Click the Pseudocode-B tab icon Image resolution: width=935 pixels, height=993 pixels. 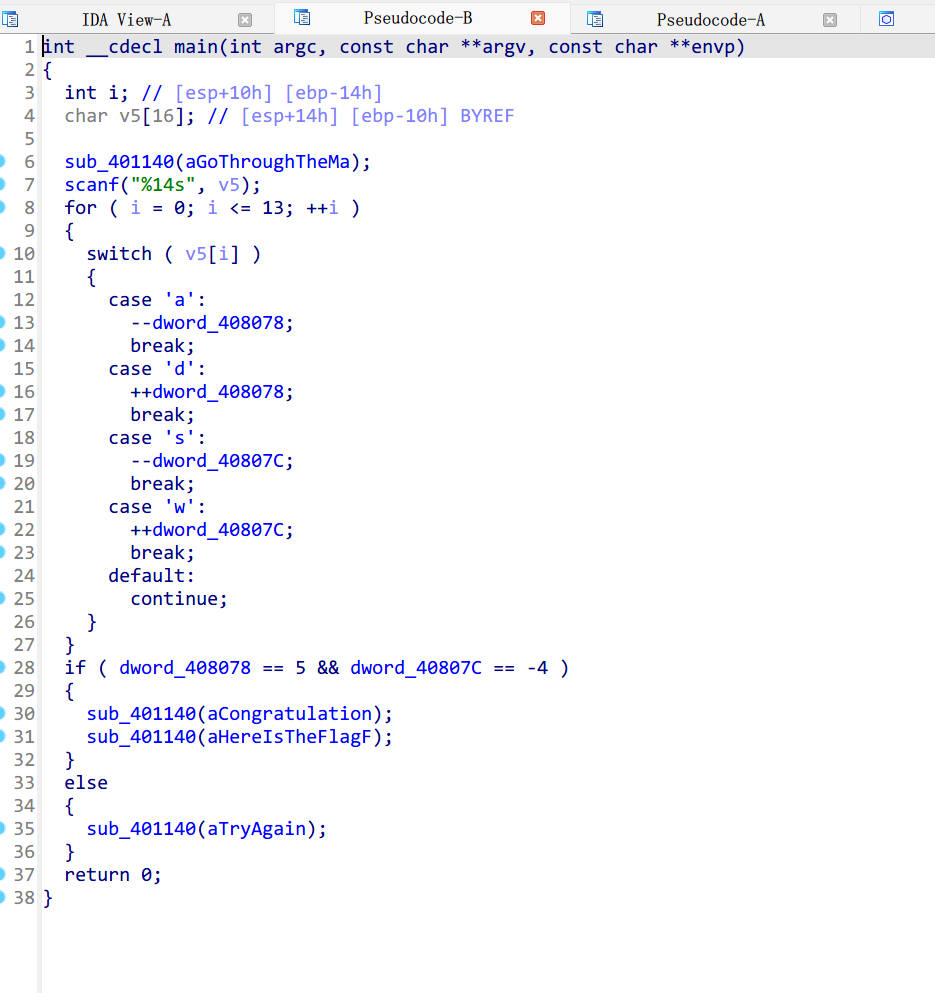tap(302, 18)
